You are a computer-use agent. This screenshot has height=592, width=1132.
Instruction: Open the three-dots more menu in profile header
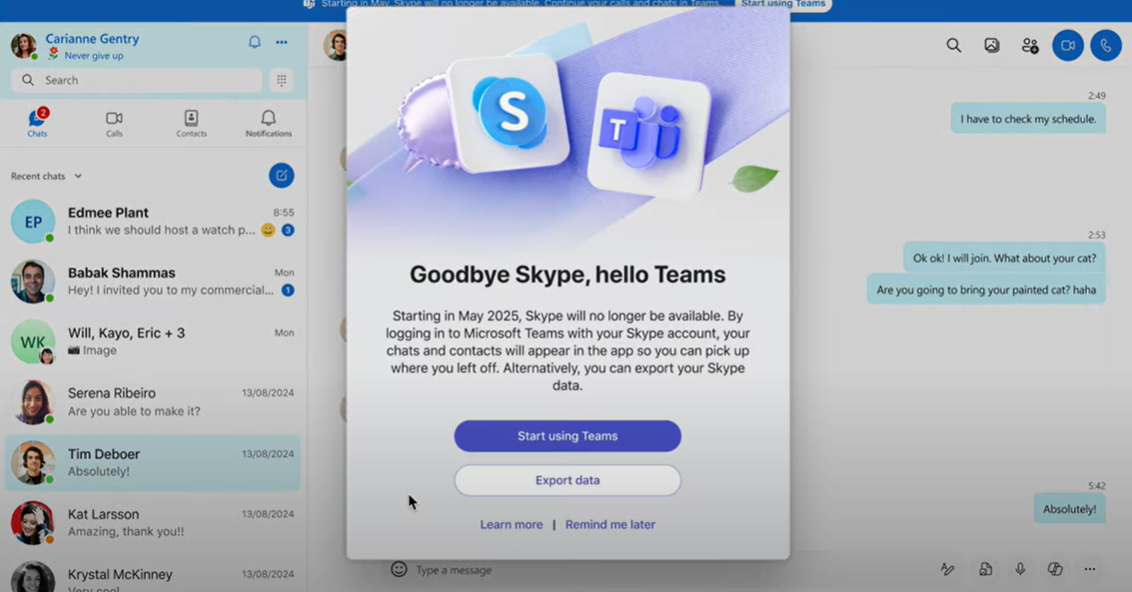point(282,42)
